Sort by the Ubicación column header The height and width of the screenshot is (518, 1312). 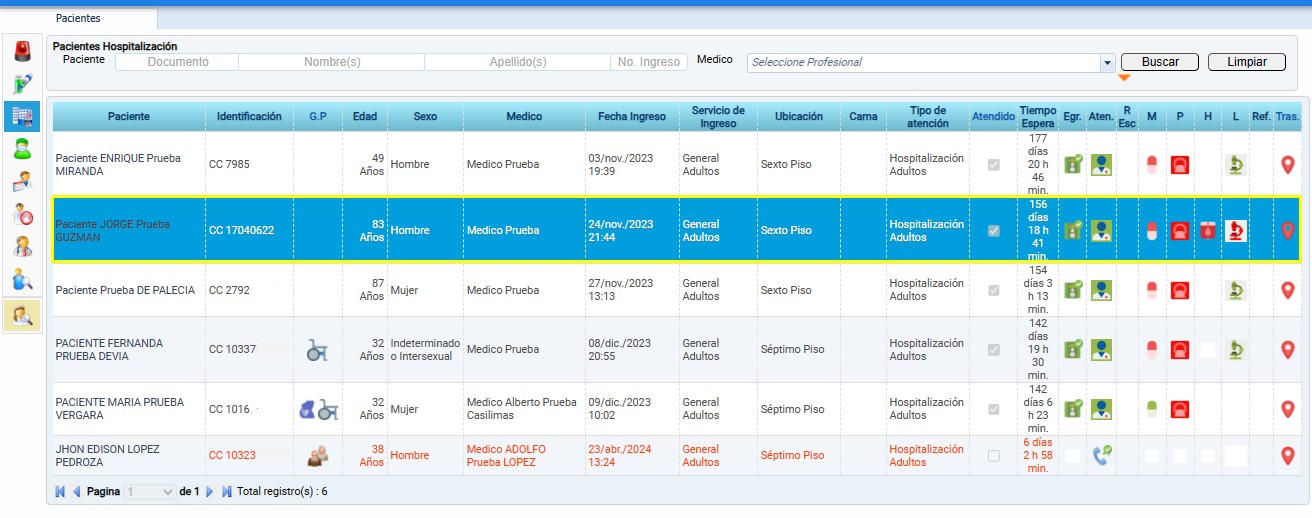(x=799, y=117)
